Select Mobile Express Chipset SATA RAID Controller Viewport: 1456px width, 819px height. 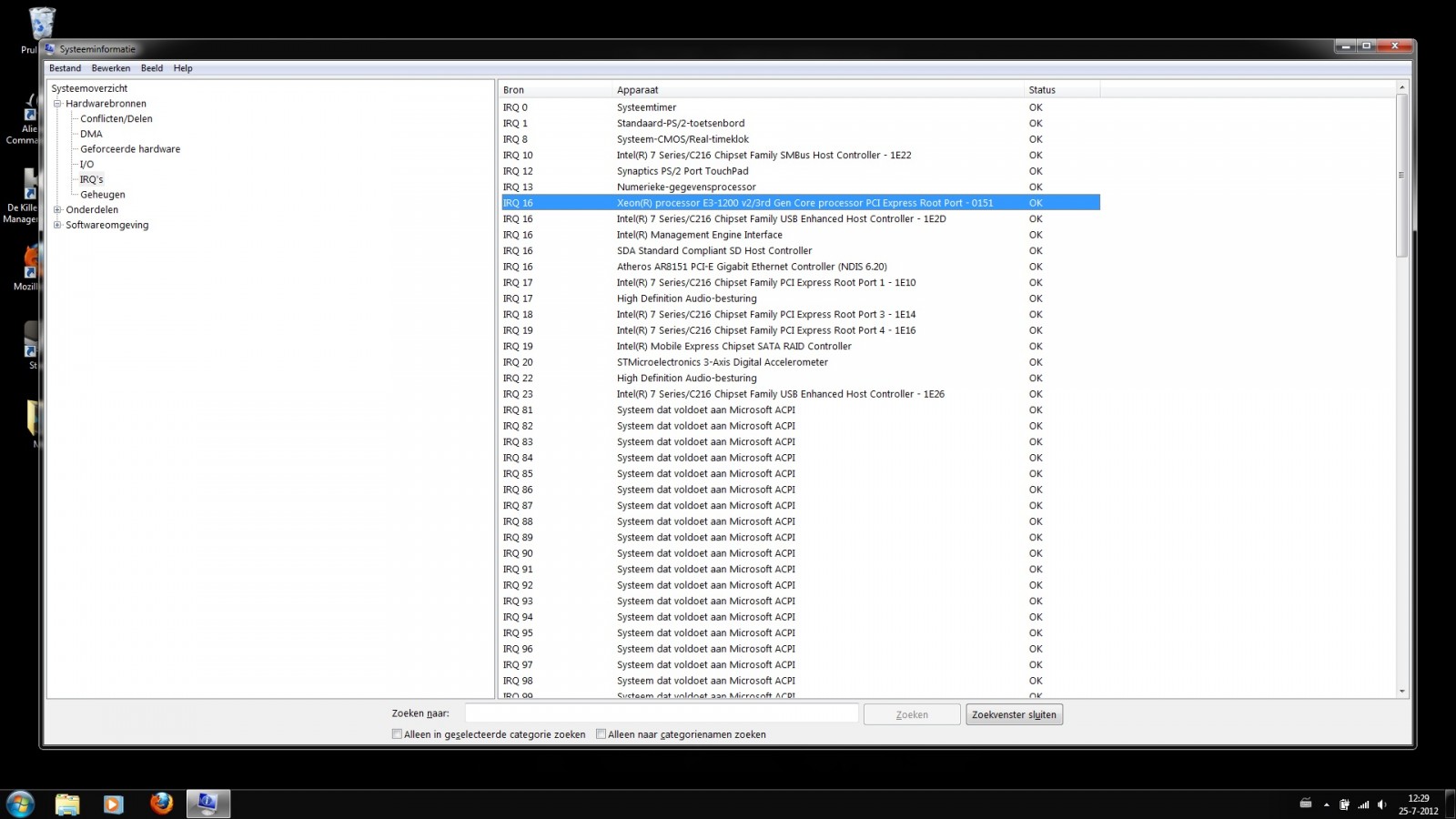coord(801,346)
